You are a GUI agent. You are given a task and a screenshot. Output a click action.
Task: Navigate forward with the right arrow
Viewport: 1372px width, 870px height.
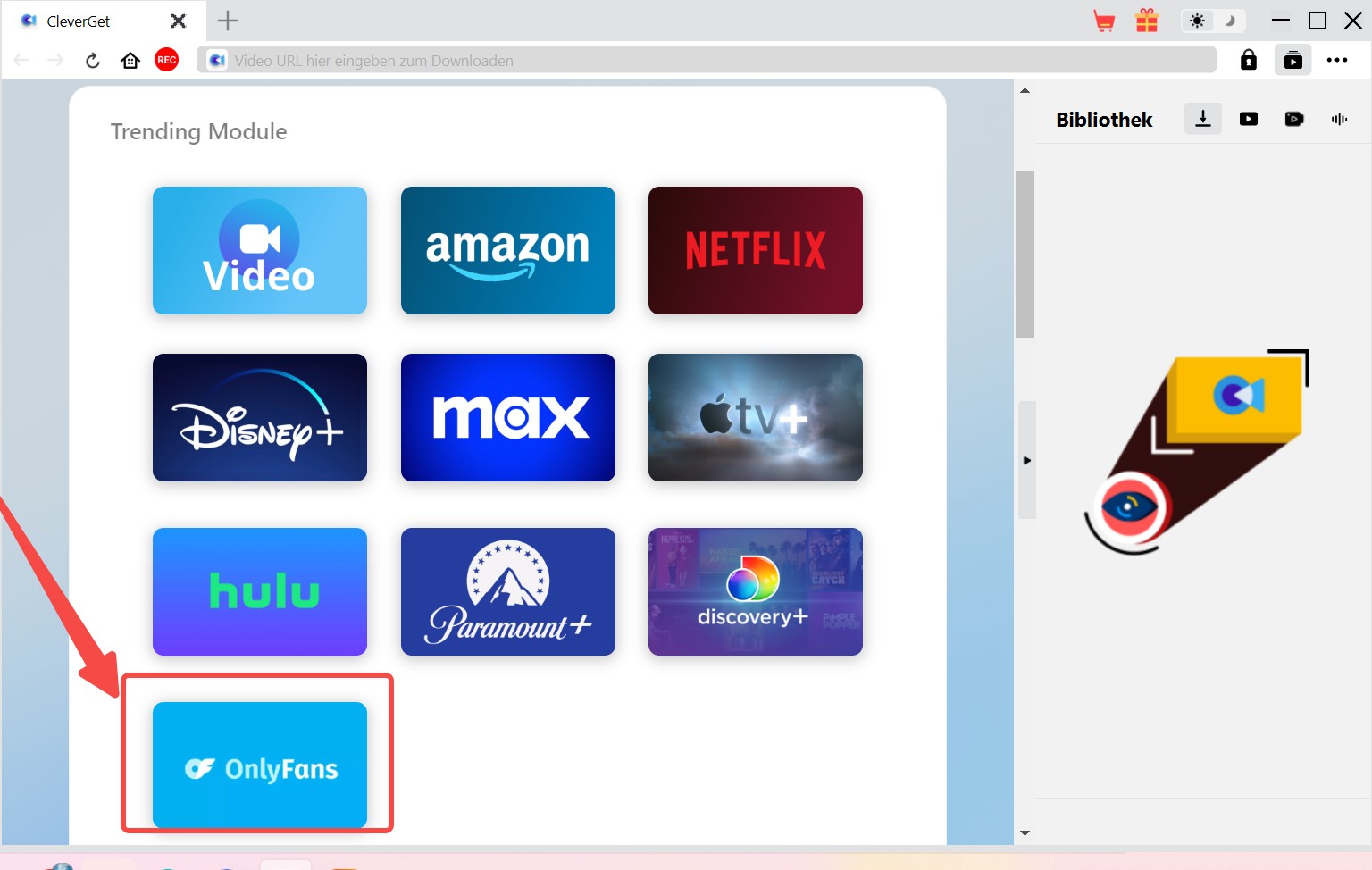coord(55,61)
